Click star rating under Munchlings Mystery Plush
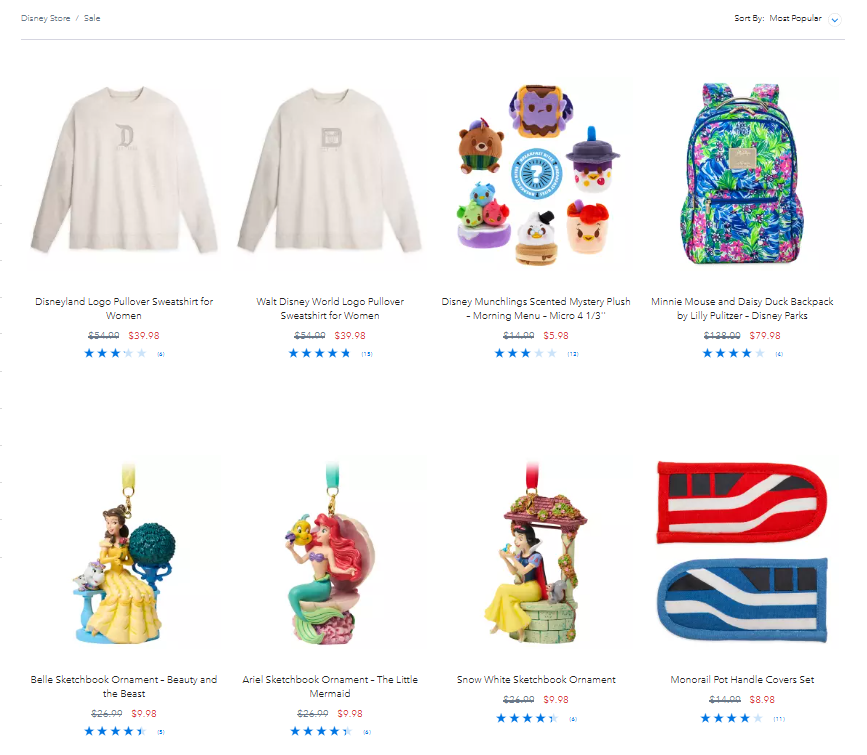The image size is (867, 755). pos(525,353)
